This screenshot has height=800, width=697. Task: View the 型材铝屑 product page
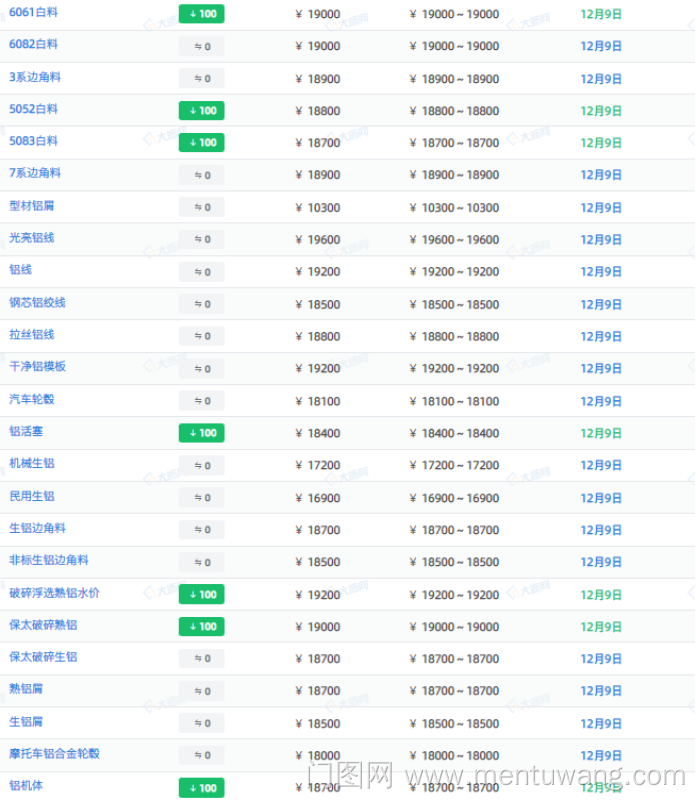(31, 206)
